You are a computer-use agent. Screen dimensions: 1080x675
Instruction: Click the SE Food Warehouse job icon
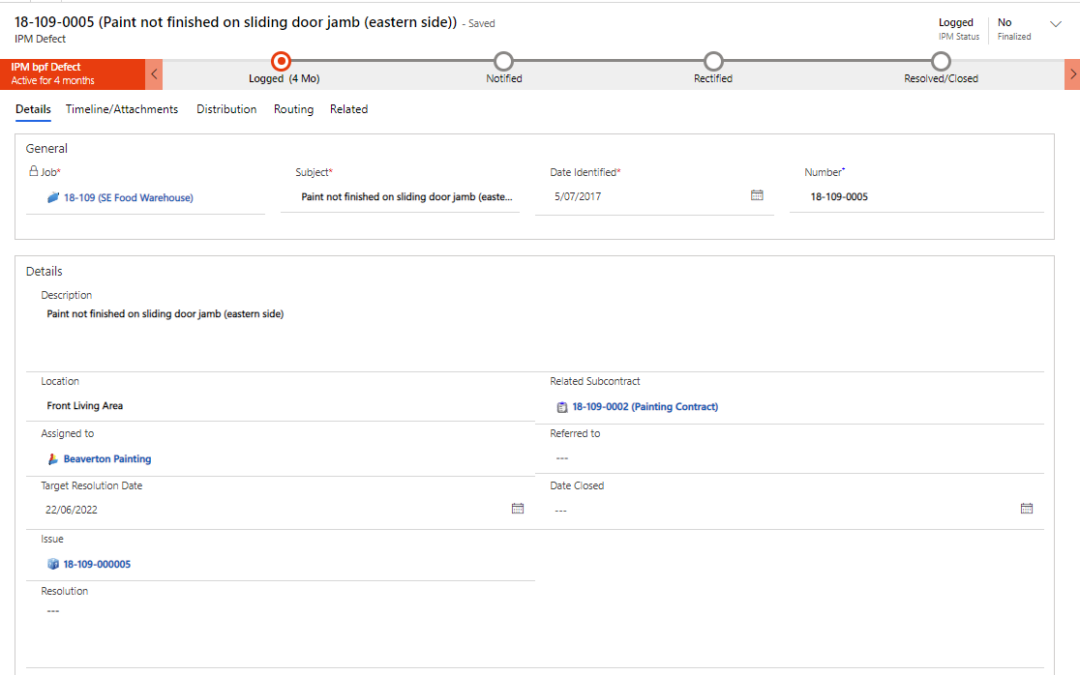pos(54,198)
